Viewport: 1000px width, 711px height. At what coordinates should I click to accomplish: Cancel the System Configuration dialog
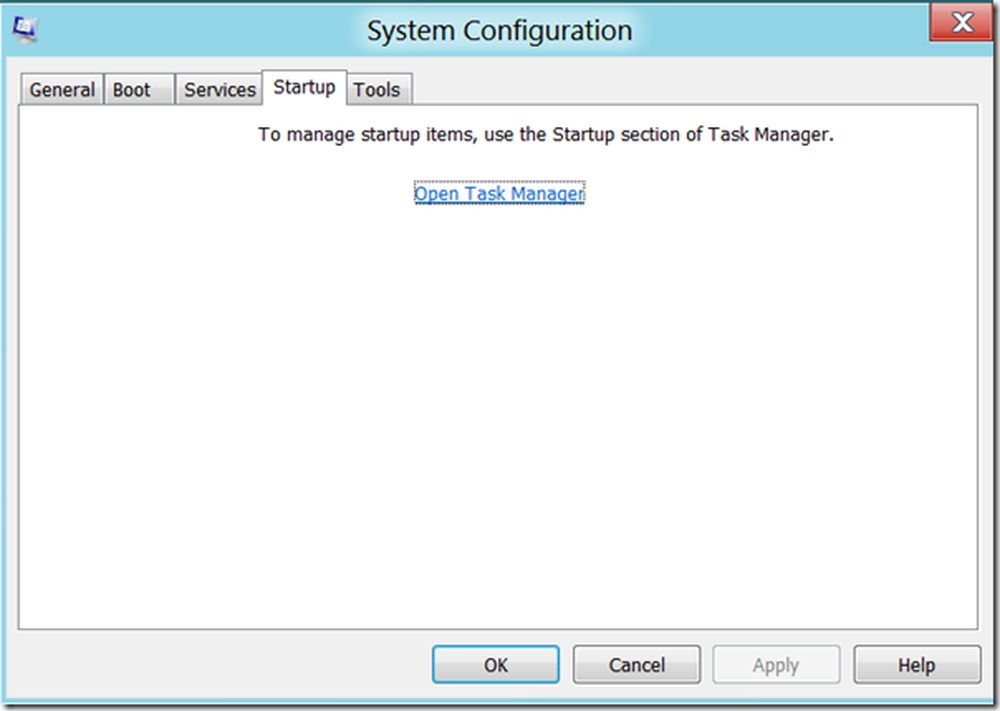(x=636, y=665)
